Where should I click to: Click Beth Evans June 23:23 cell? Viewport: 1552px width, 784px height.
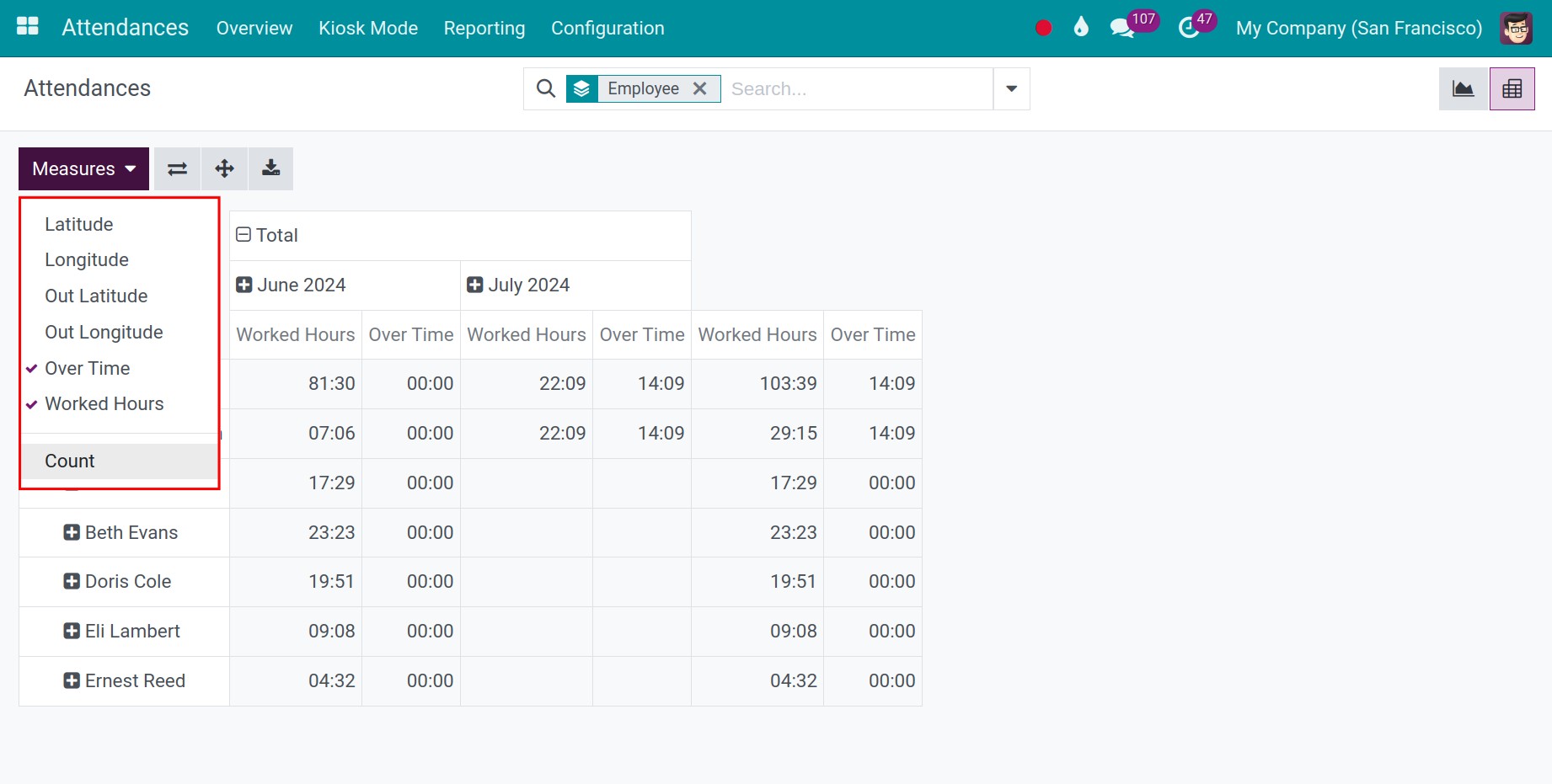tap(296, 532)
